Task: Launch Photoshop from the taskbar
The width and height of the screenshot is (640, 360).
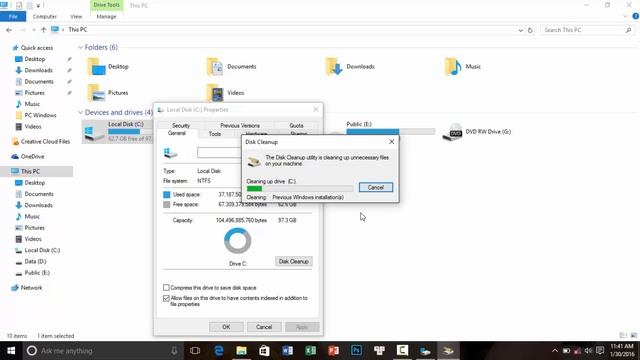Action: (x=356, y=351)
